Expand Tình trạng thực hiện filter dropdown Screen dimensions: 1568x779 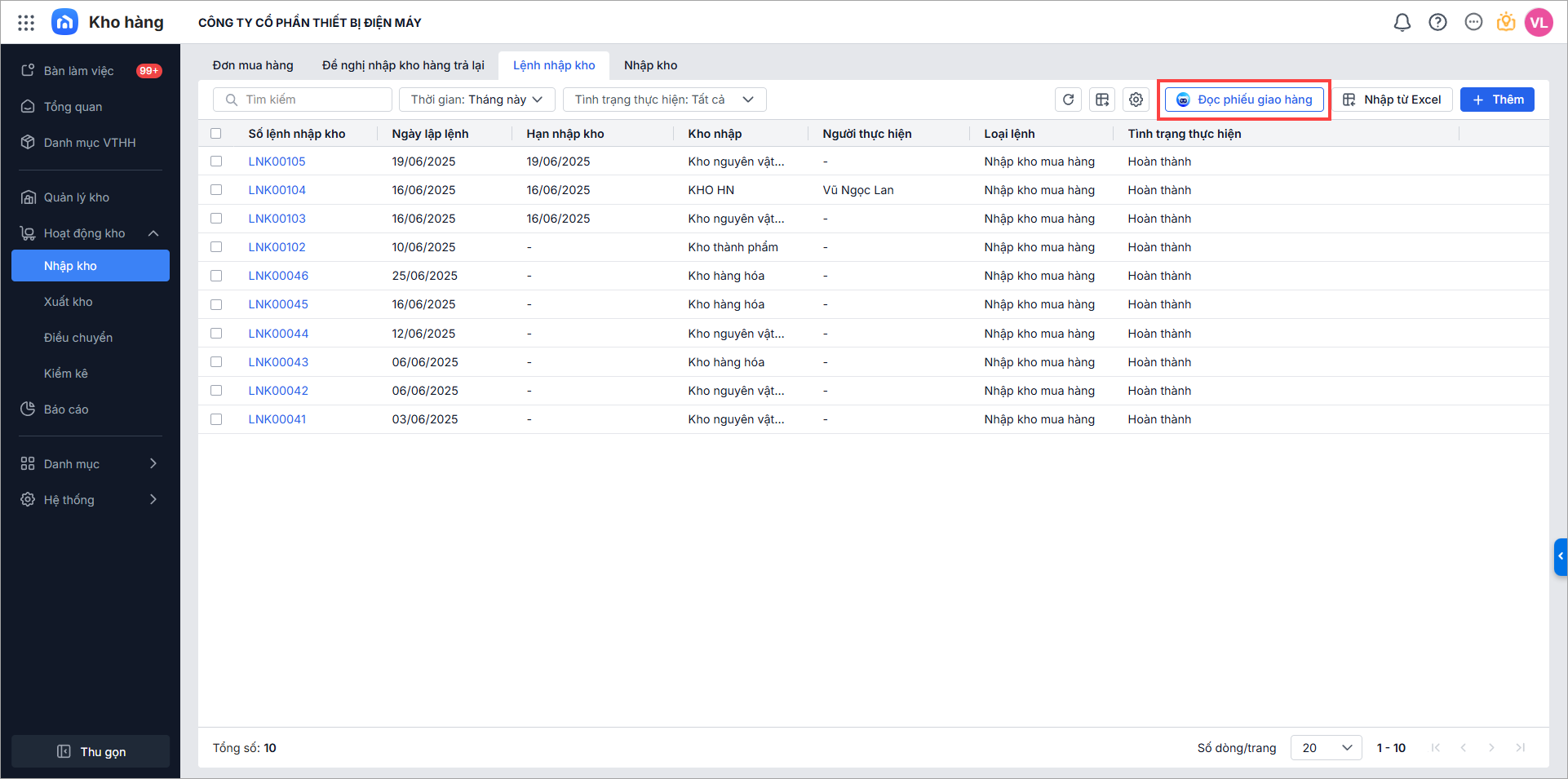click(x=664, y=100)
